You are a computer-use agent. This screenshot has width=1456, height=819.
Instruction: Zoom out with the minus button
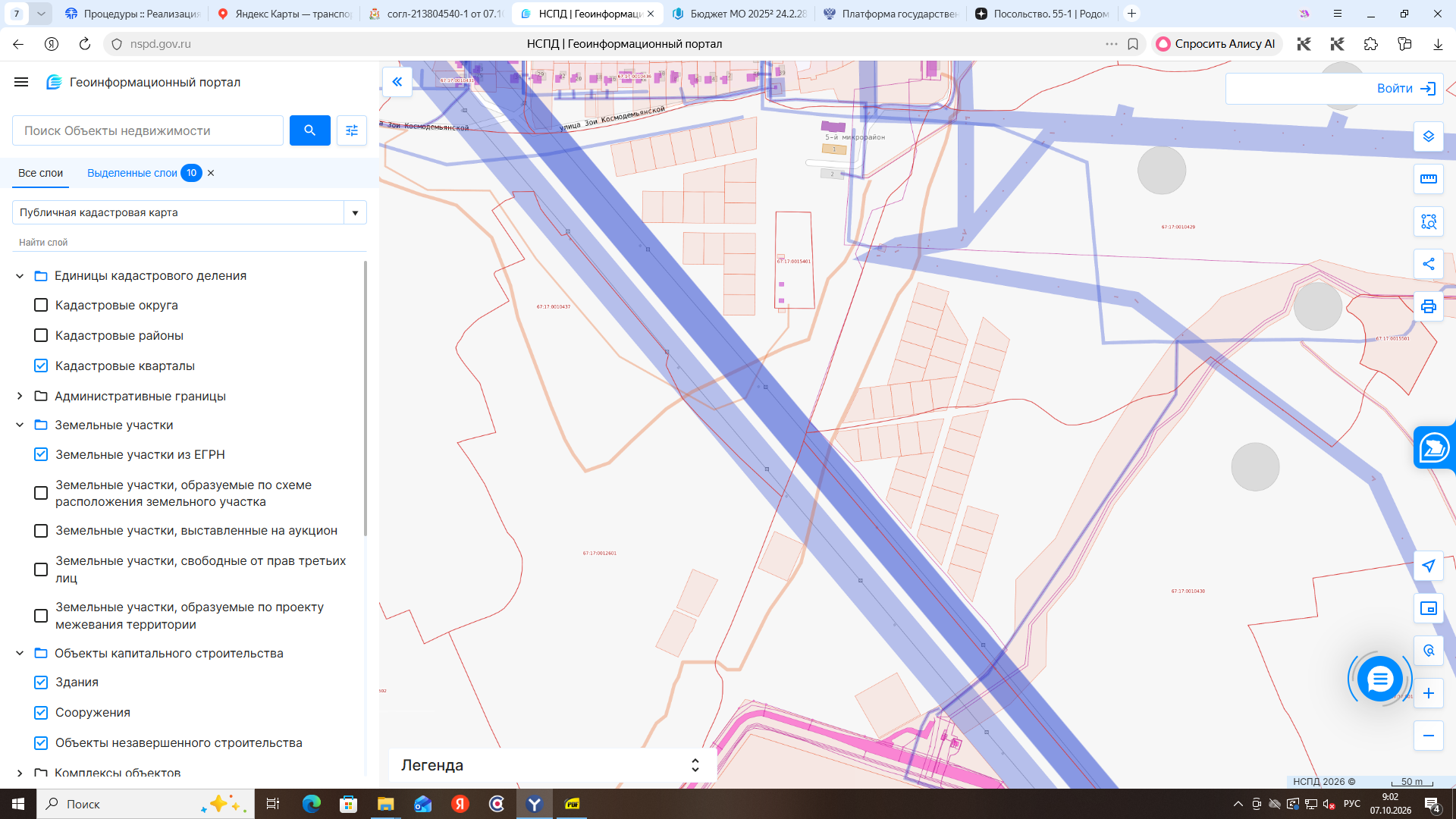[x=1429, y=736]
